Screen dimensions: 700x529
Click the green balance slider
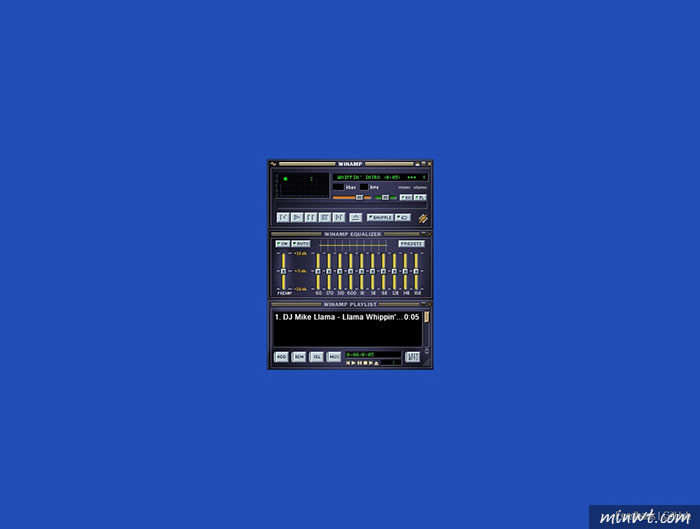click(x=386, y=197)
